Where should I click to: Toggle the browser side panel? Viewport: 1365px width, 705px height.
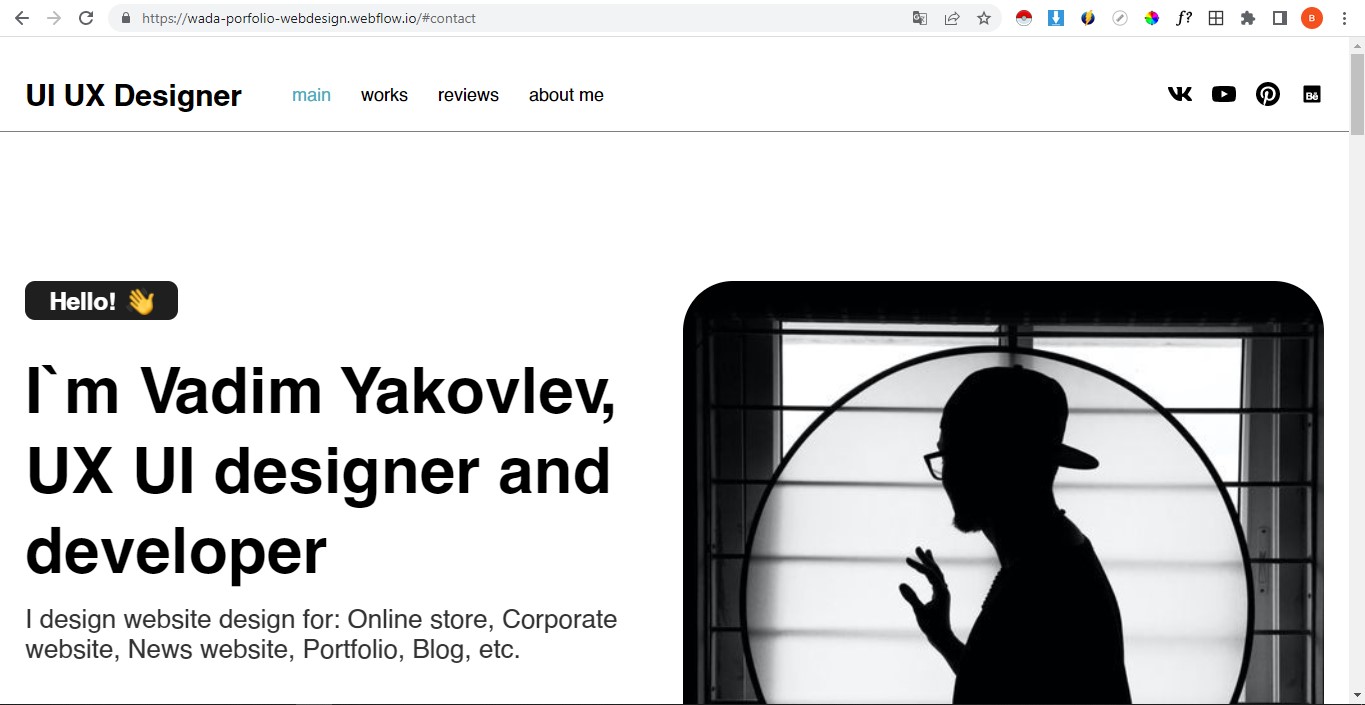coord(1280,18)
